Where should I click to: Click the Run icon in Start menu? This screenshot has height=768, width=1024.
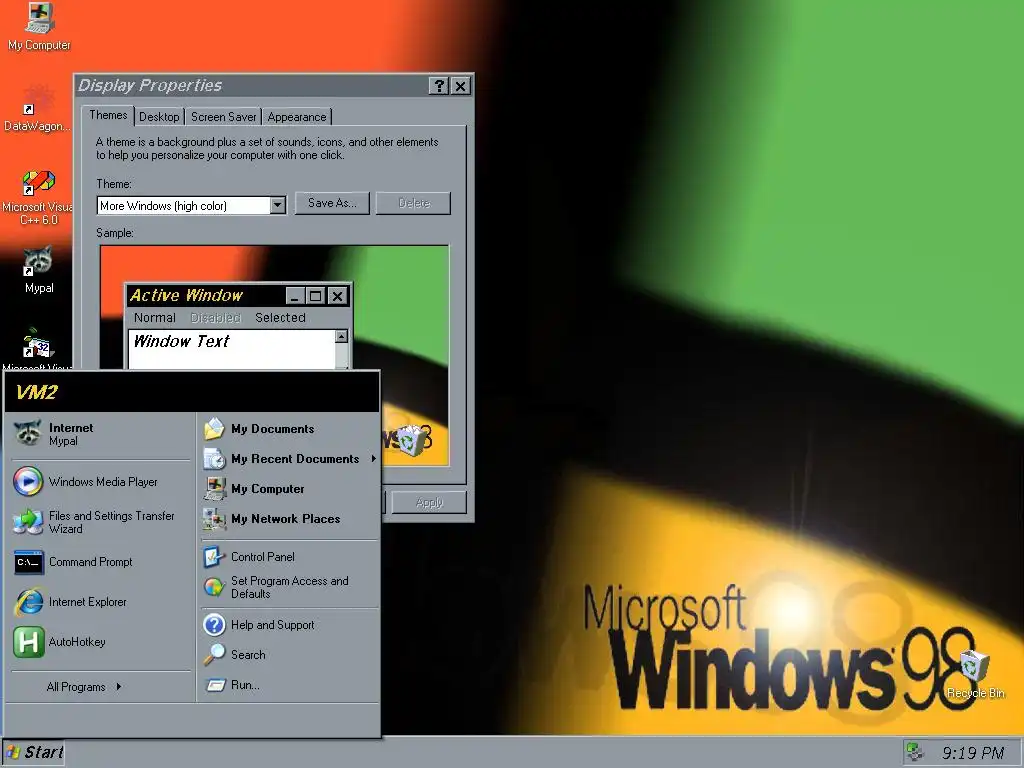pos(214,684)
